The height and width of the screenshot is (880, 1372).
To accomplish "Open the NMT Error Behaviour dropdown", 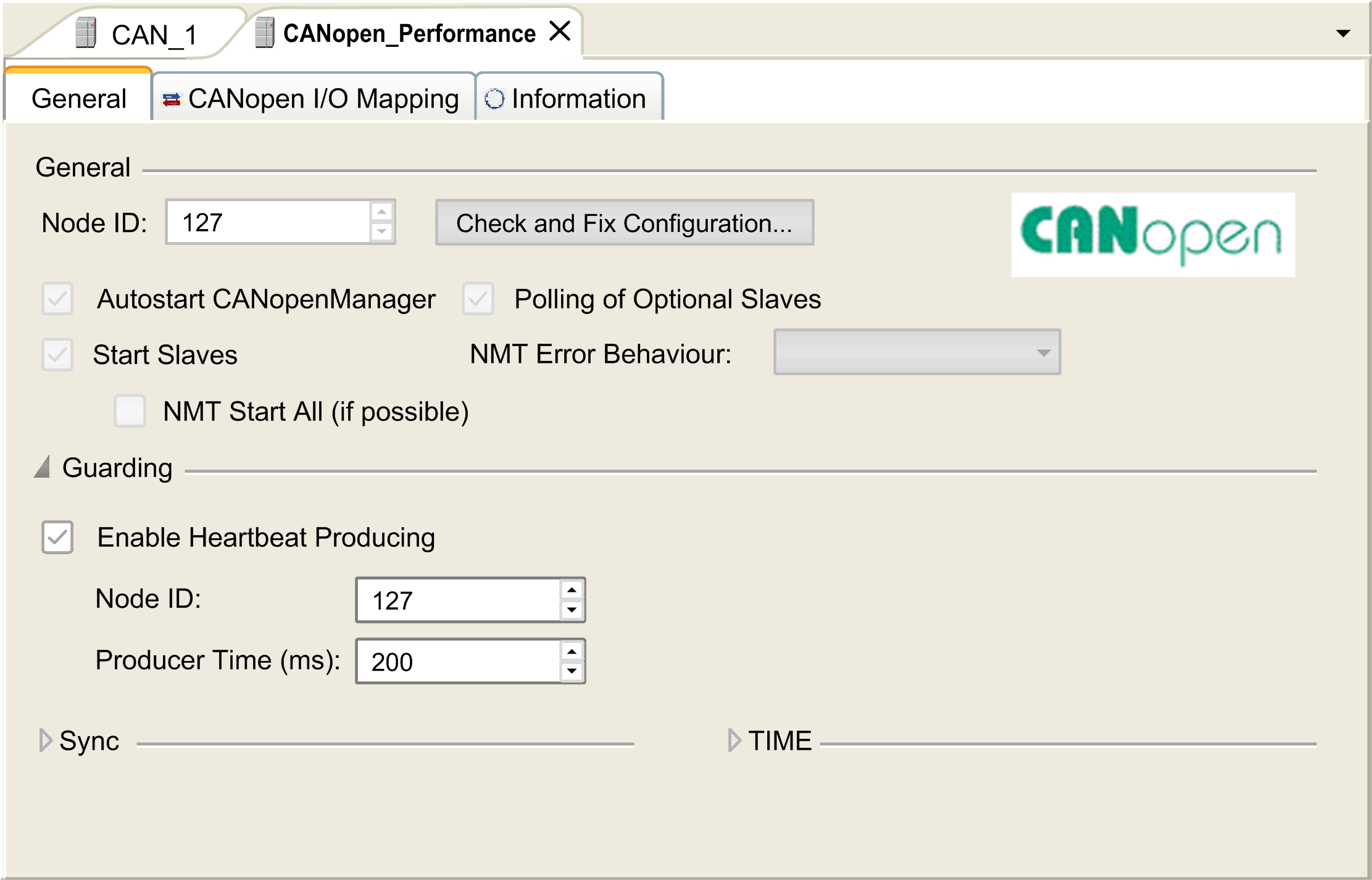I will tap(1044, 352).
